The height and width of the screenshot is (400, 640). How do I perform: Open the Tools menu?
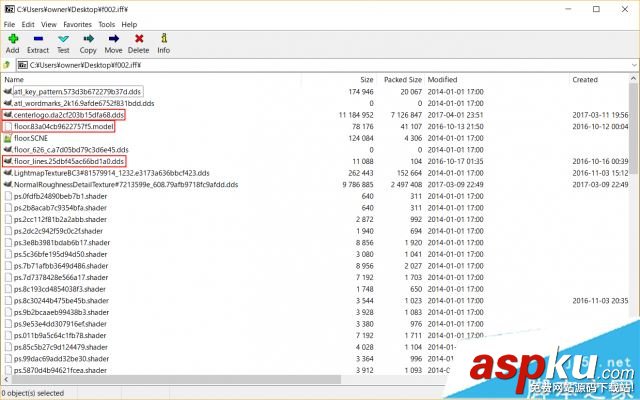coord(107,24)
